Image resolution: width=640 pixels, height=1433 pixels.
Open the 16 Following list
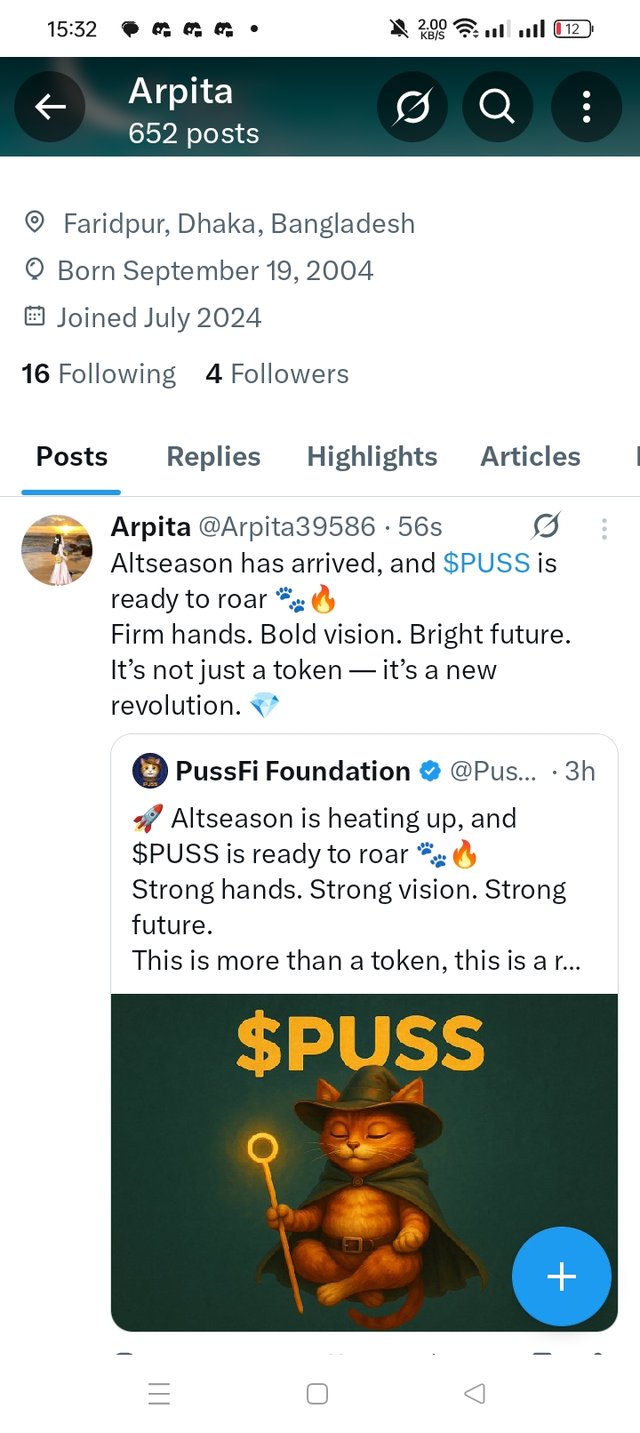[x=98, y=374]
